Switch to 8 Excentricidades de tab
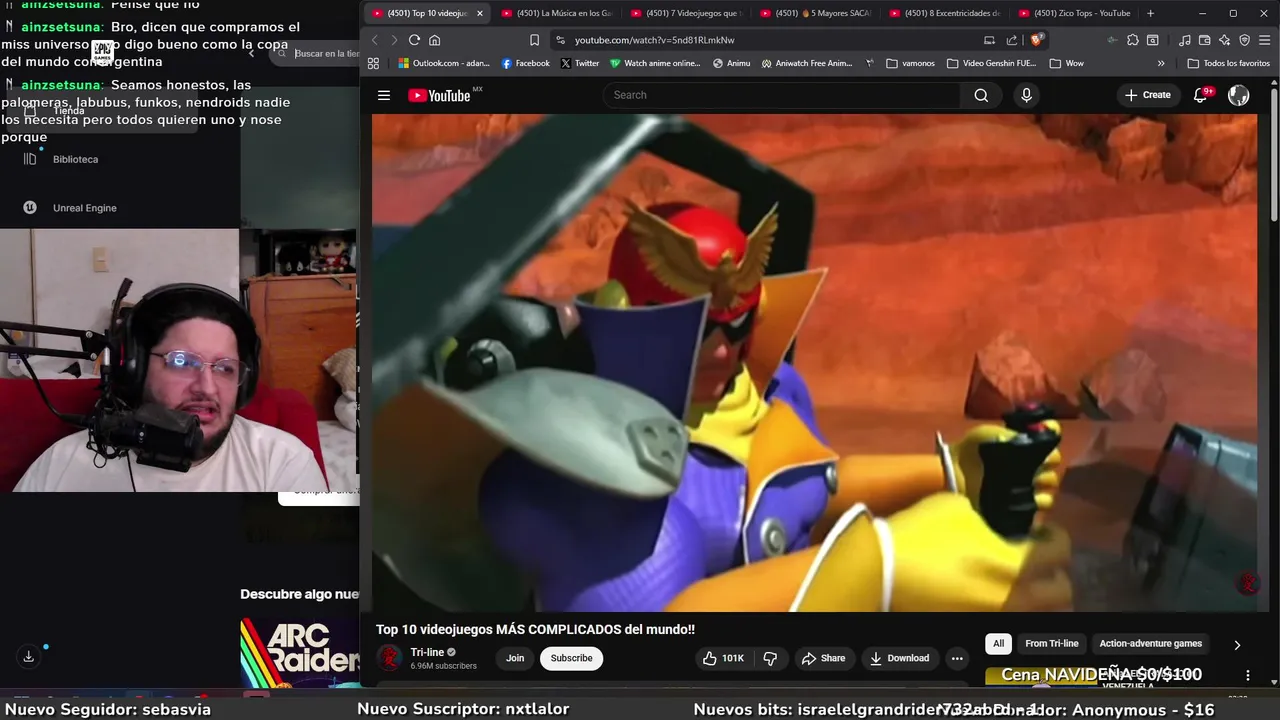Screen dimensions: 1280x720 point(945,13)
